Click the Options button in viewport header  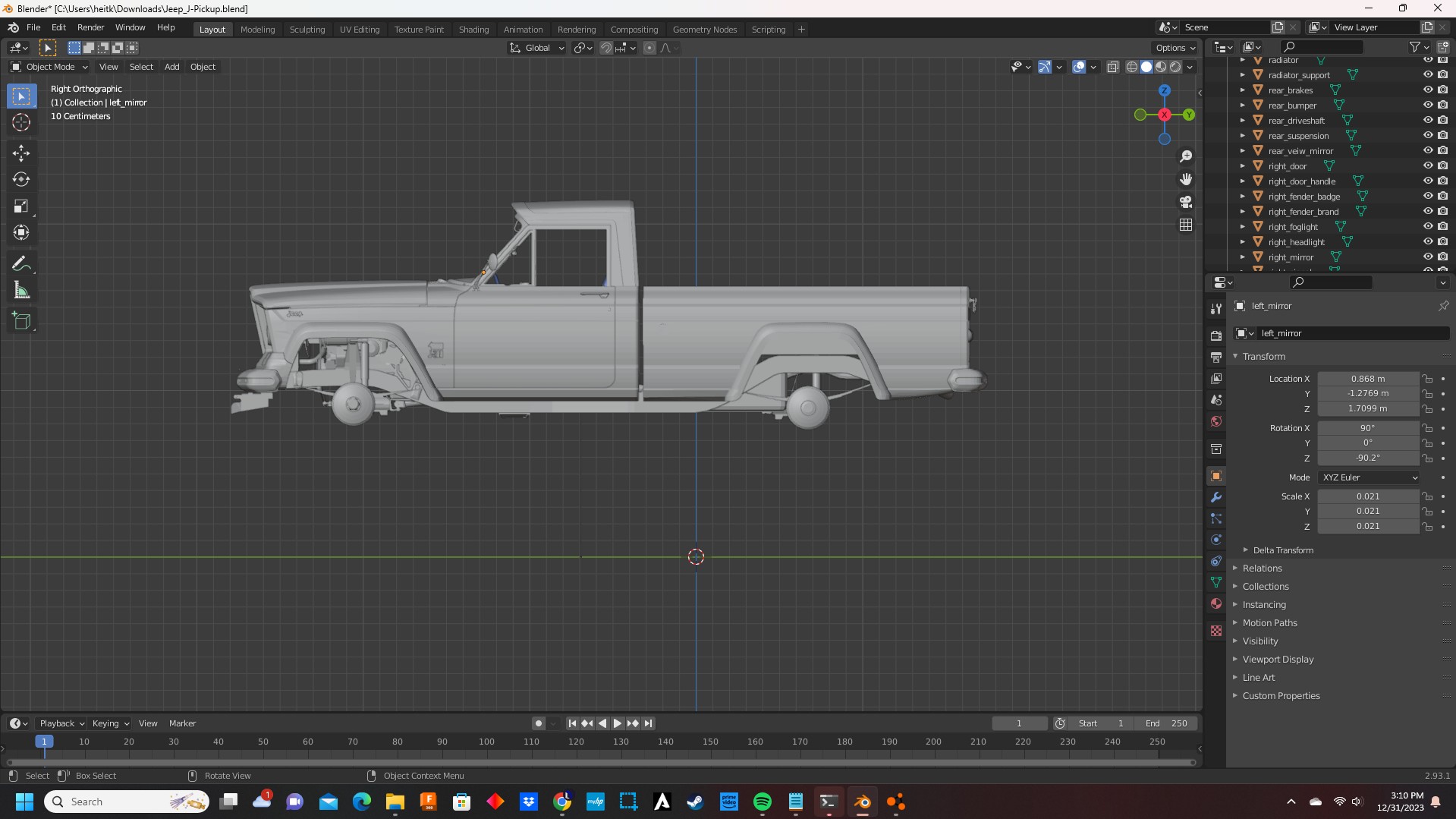tap(1175, 48)
